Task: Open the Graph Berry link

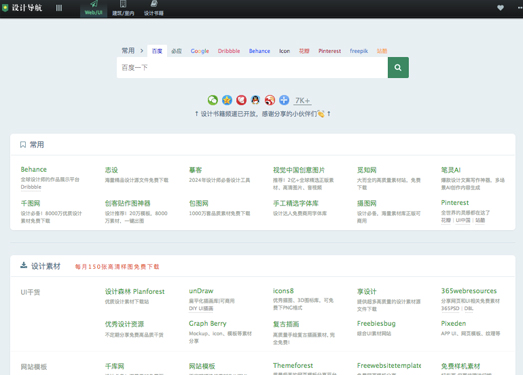Action: [207, 323]
